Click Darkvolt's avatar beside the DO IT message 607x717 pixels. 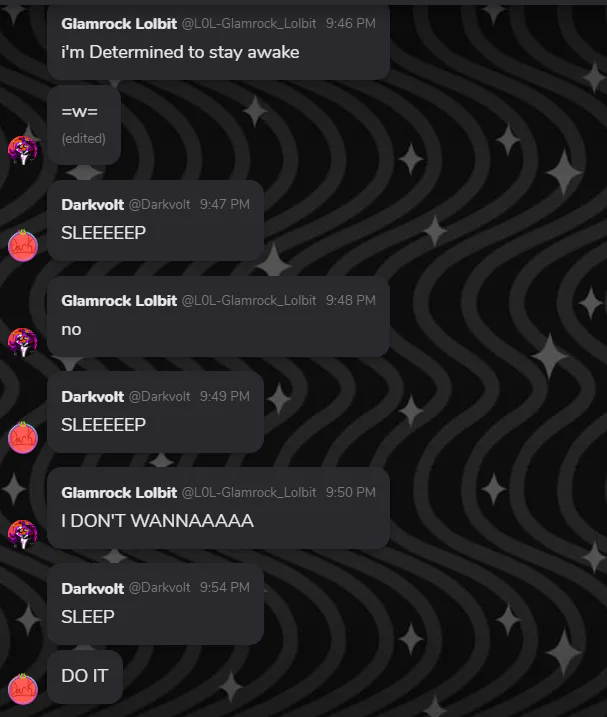(x=22, y=689)
